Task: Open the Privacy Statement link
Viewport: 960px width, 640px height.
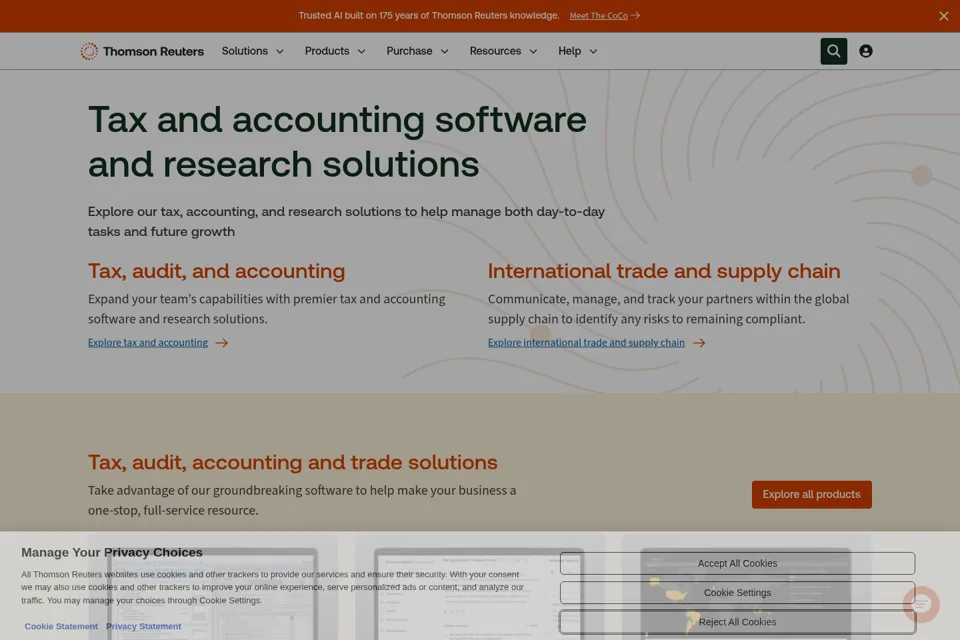Action: pyautogui.click(x=143, y=627)
